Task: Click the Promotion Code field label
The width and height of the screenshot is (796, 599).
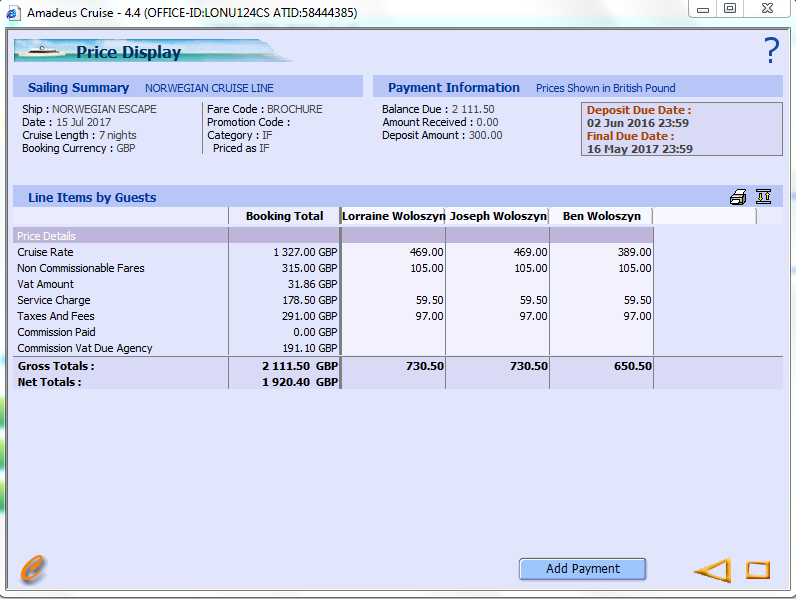Action: [248, 122]
